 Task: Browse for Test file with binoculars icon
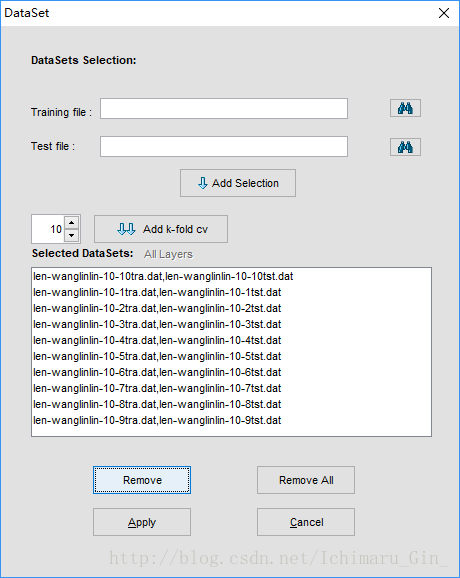[x=405, y=147]
